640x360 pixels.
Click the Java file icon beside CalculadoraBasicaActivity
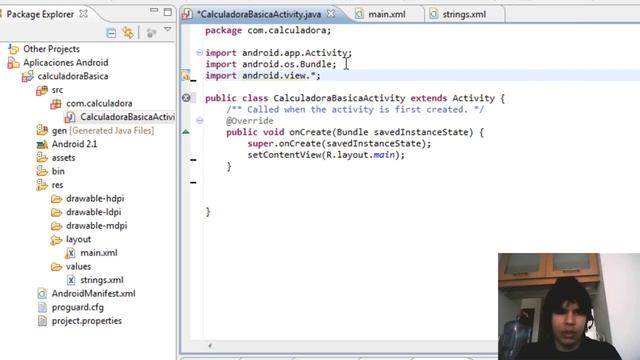tap(70, 117)
